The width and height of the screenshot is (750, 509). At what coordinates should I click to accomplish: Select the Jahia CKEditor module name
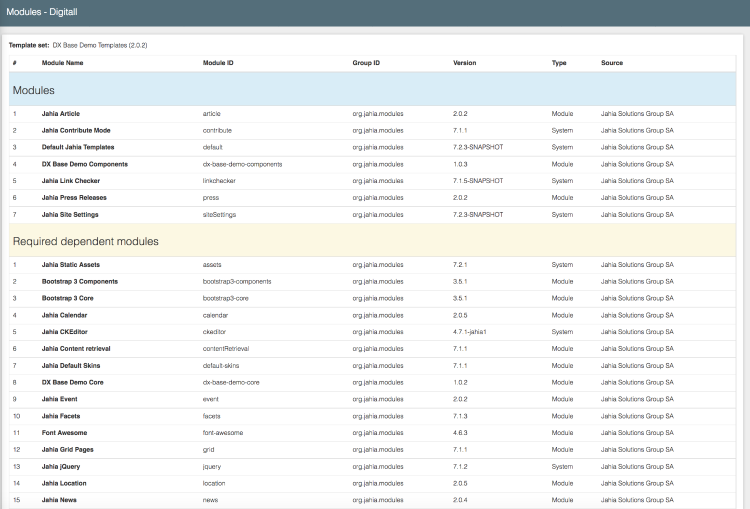65,332
